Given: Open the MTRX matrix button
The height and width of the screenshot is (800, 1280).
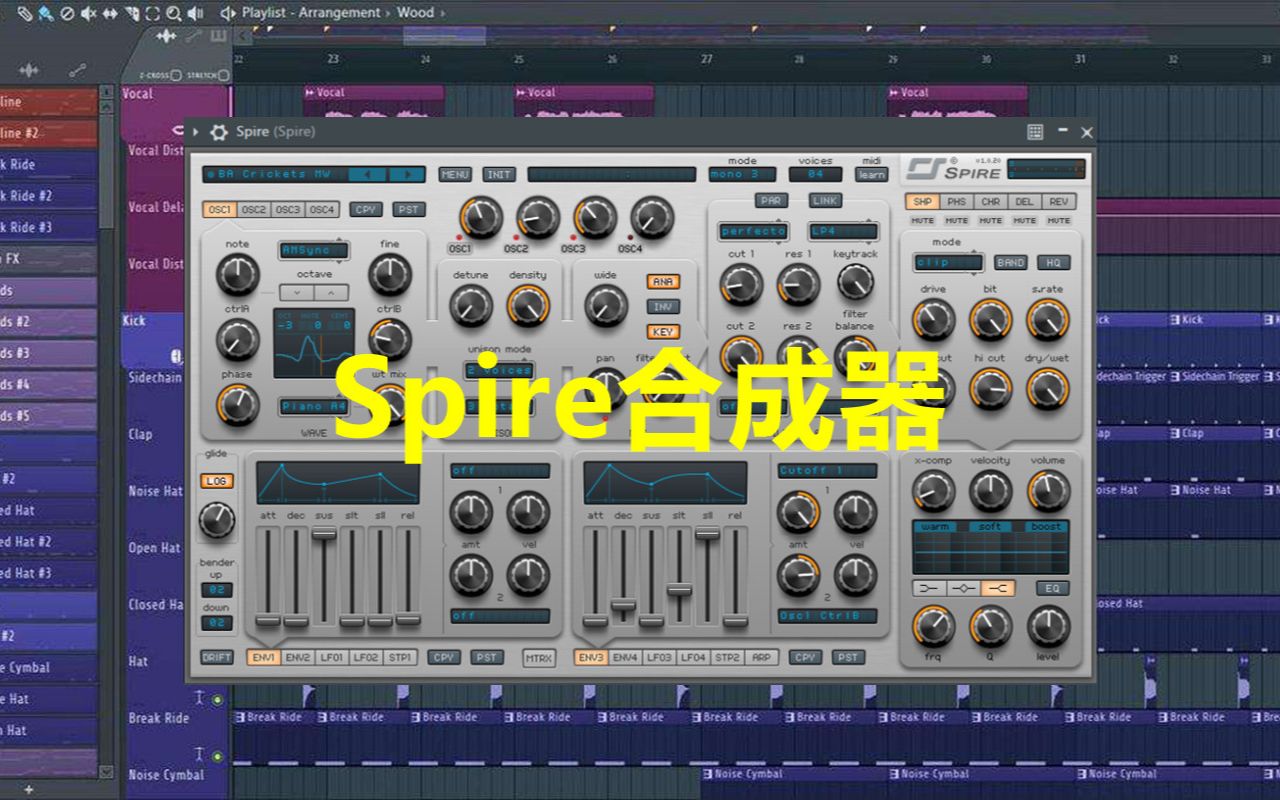Looking at the screenshot, I should coord(539,658).
